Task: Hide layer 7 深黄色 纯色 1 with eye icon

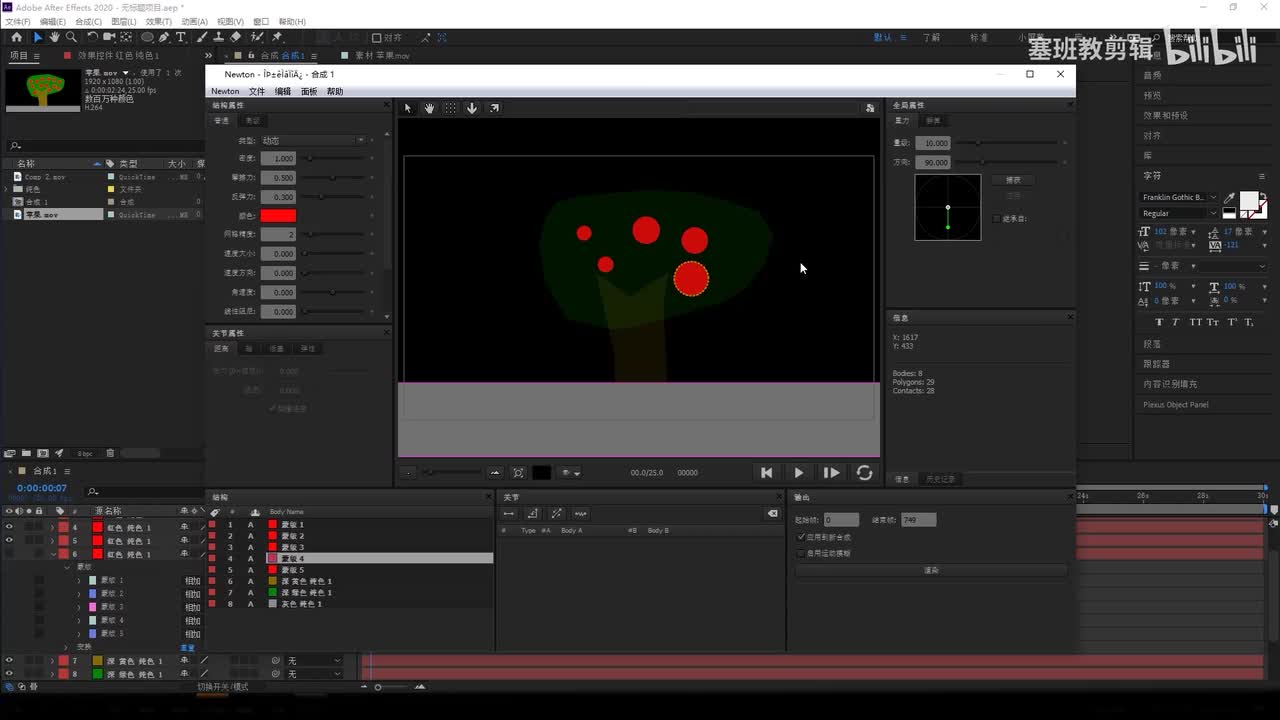Action: (9, 661)
